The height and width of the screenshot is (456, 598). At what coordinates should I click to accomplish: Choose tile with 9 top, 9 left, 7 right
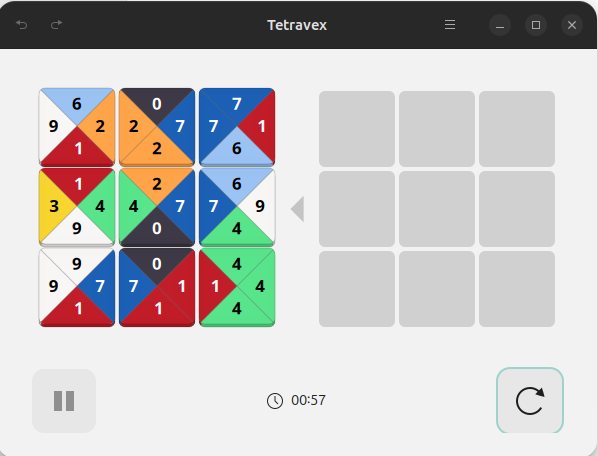coord(77,287)
